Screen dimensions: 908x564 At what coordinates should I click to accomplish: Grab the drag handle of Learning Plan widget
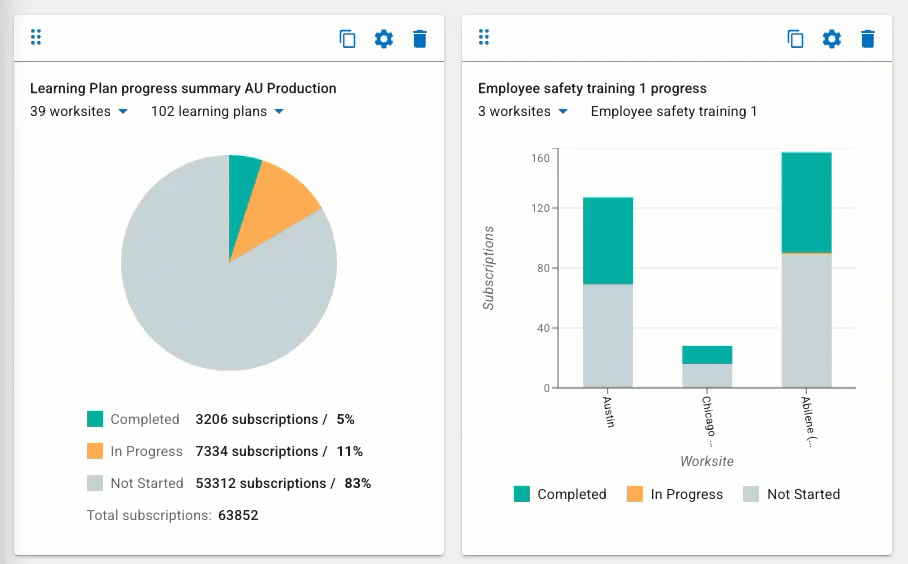coord(36,37)
